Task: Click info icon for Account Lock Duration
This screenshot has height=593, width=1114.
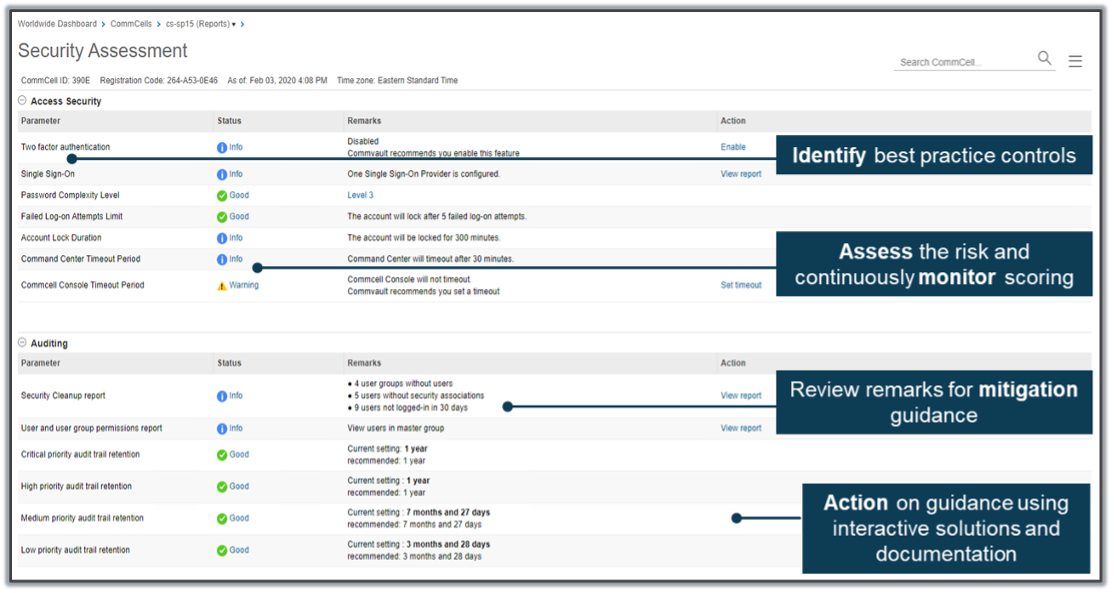Action: click(x=222, y=238)
